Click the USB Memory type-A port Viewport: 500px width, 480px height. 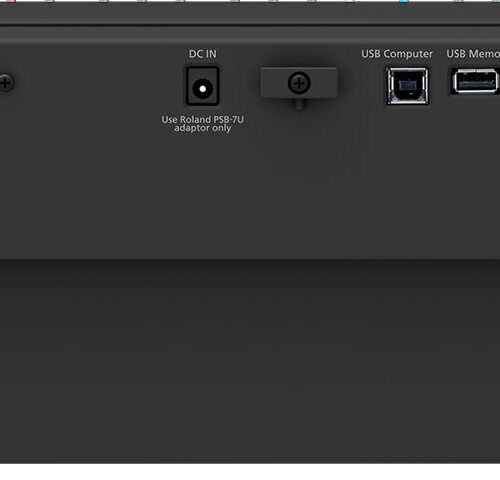pyautogui.click(x=475, y=81)
